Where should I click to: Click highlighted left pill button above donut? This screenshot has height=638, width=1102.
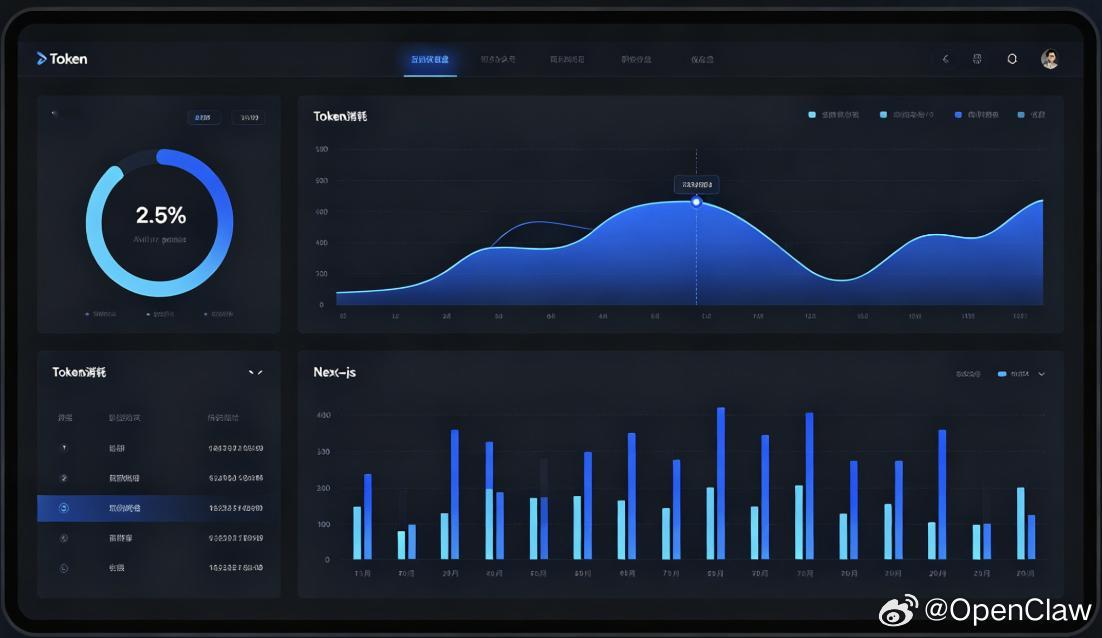point(204,117)
